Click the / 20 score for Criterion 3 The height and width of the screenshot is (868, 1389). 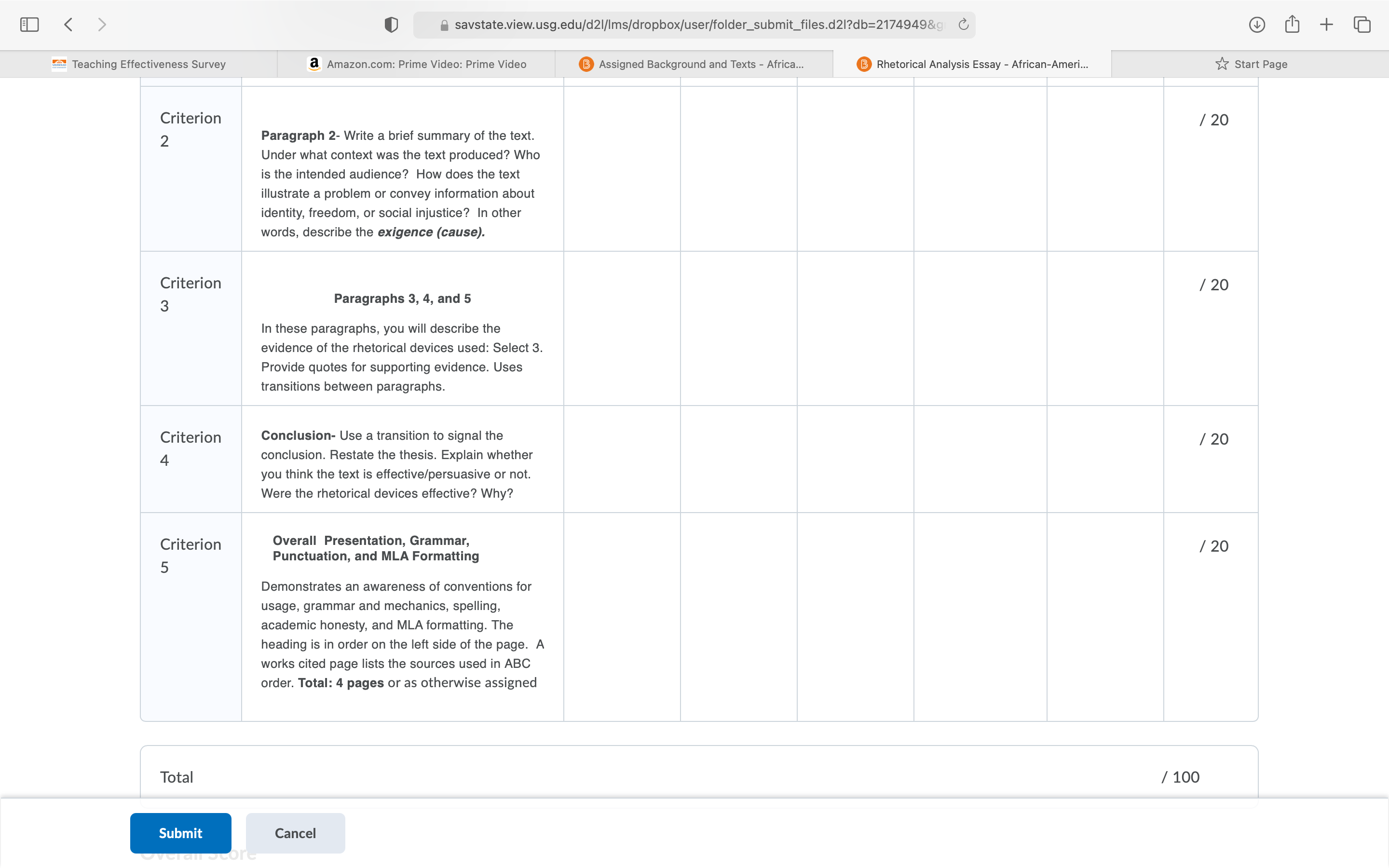click(1214, 285)
